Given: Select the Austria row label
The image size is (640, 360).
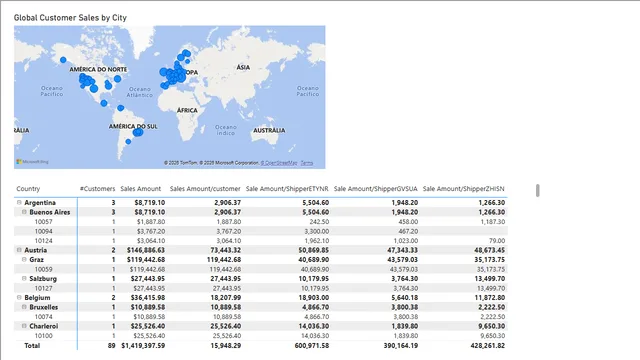Looking at the screenshot, I should click(x=36, y=250).
